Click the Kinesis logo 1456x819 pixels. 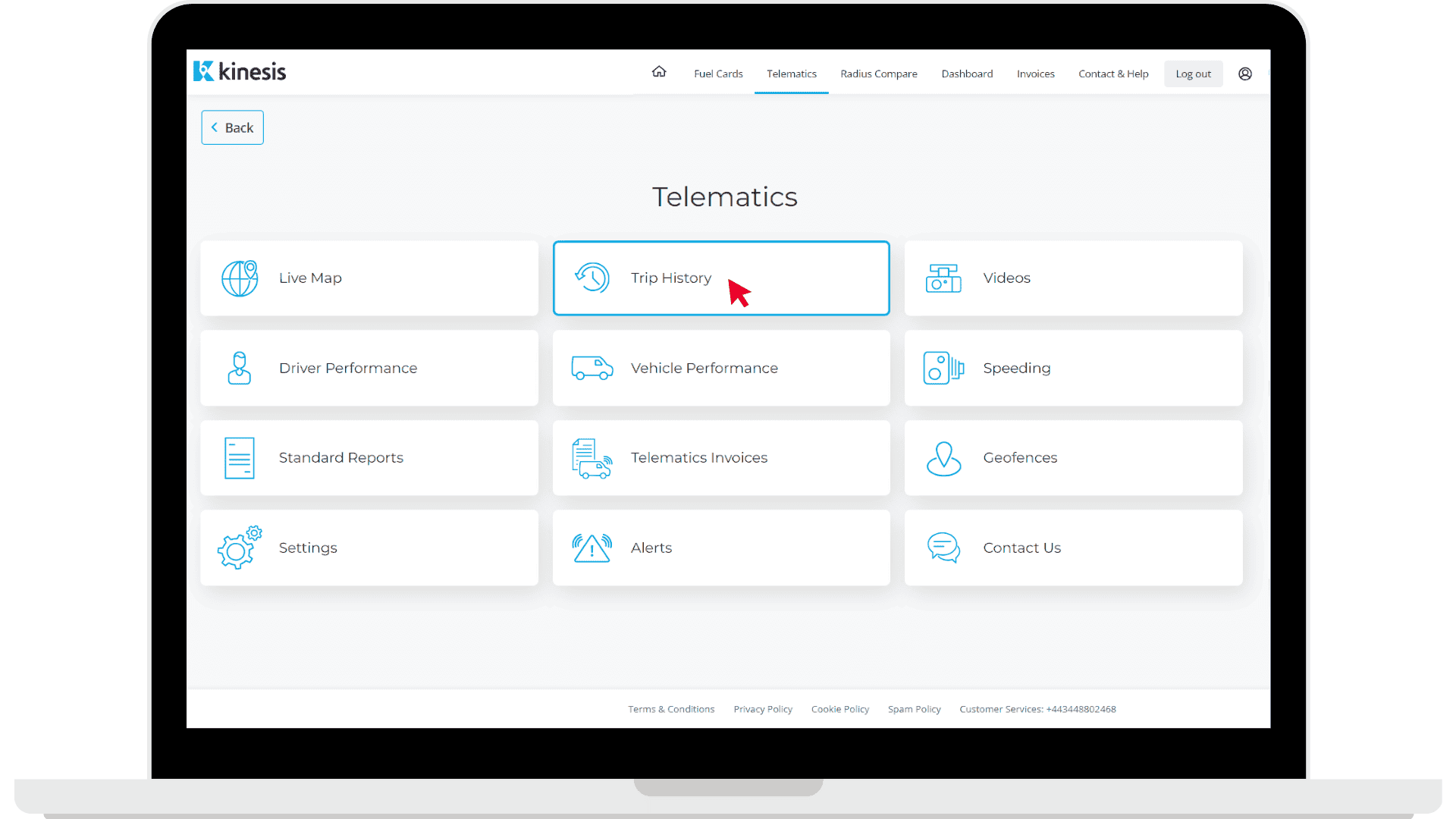[240, 71]
